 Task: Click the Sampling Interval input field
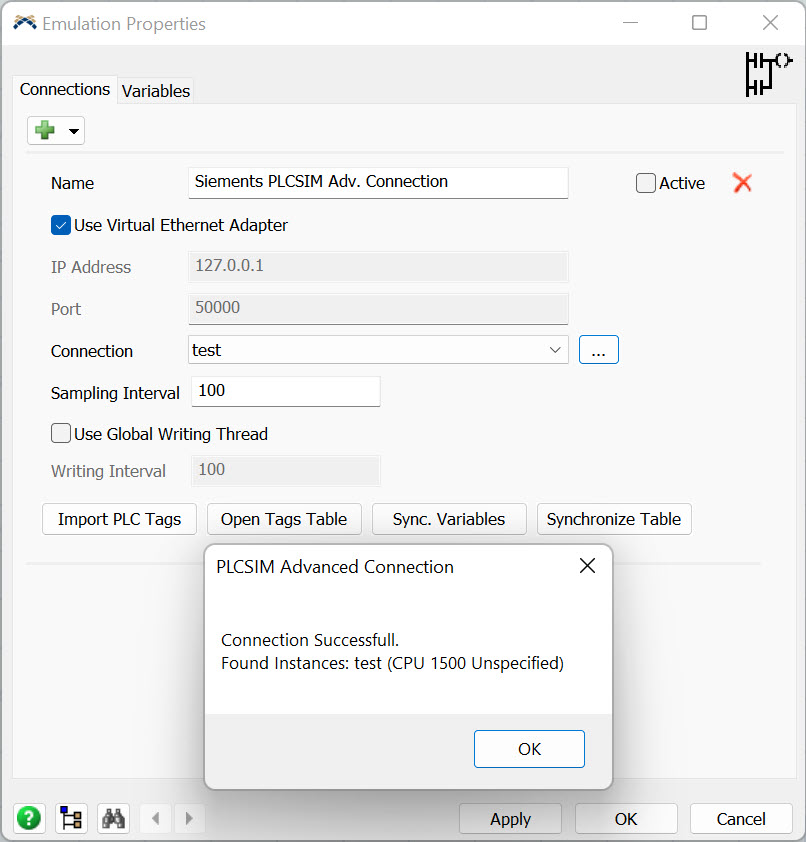coord(285,391)
